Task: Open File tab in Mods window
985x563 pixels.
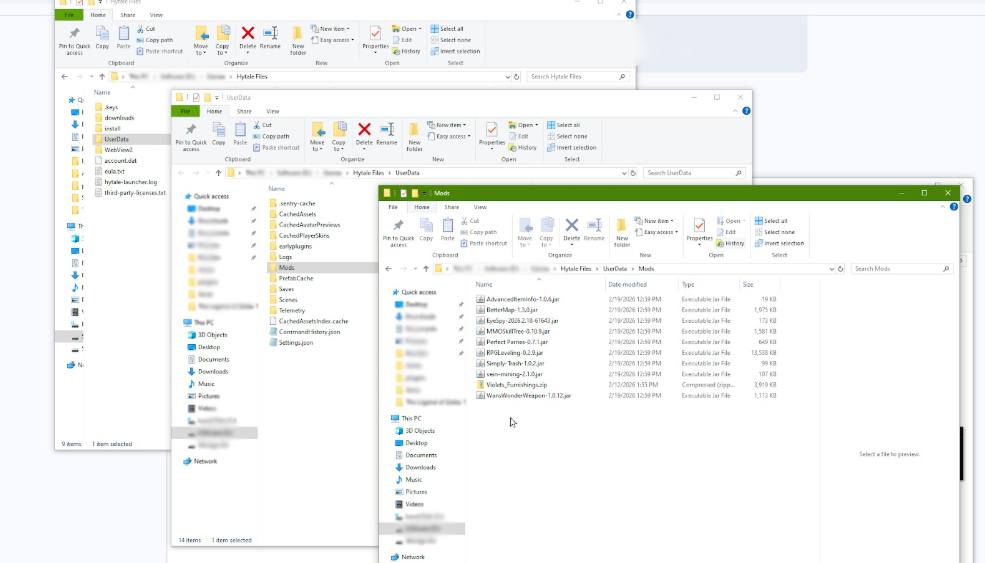Action: [x=393, y=207]
